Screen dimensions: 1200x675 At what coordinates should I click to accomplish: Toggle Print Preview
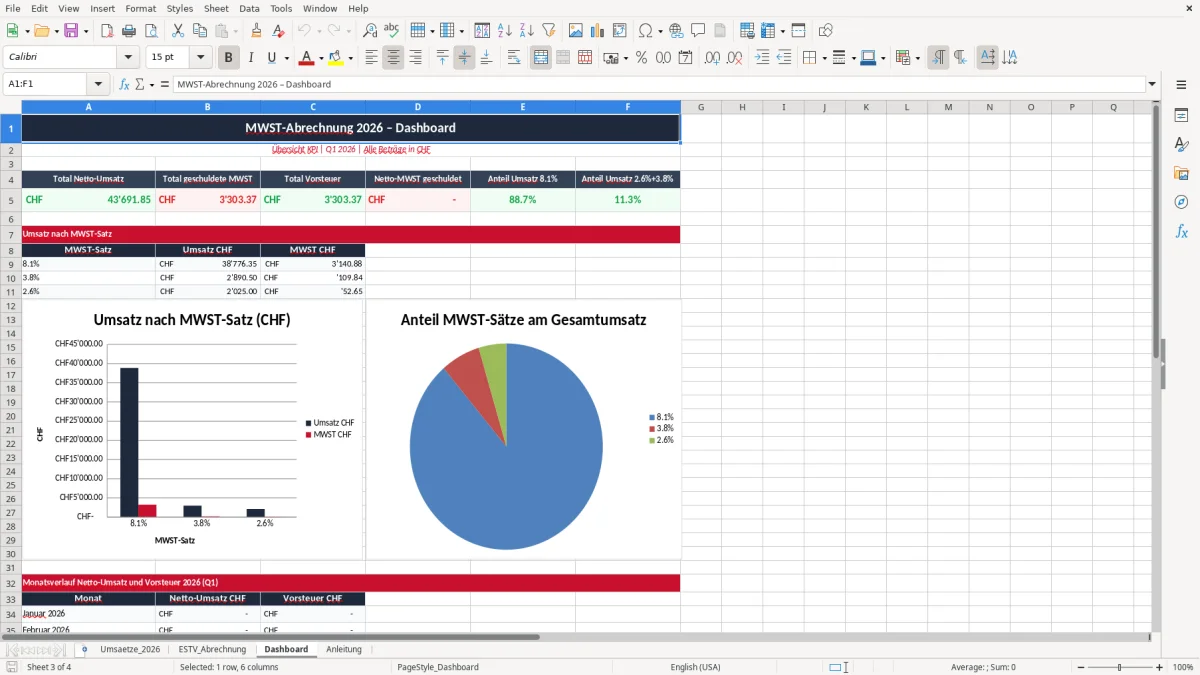pos(151,31)
